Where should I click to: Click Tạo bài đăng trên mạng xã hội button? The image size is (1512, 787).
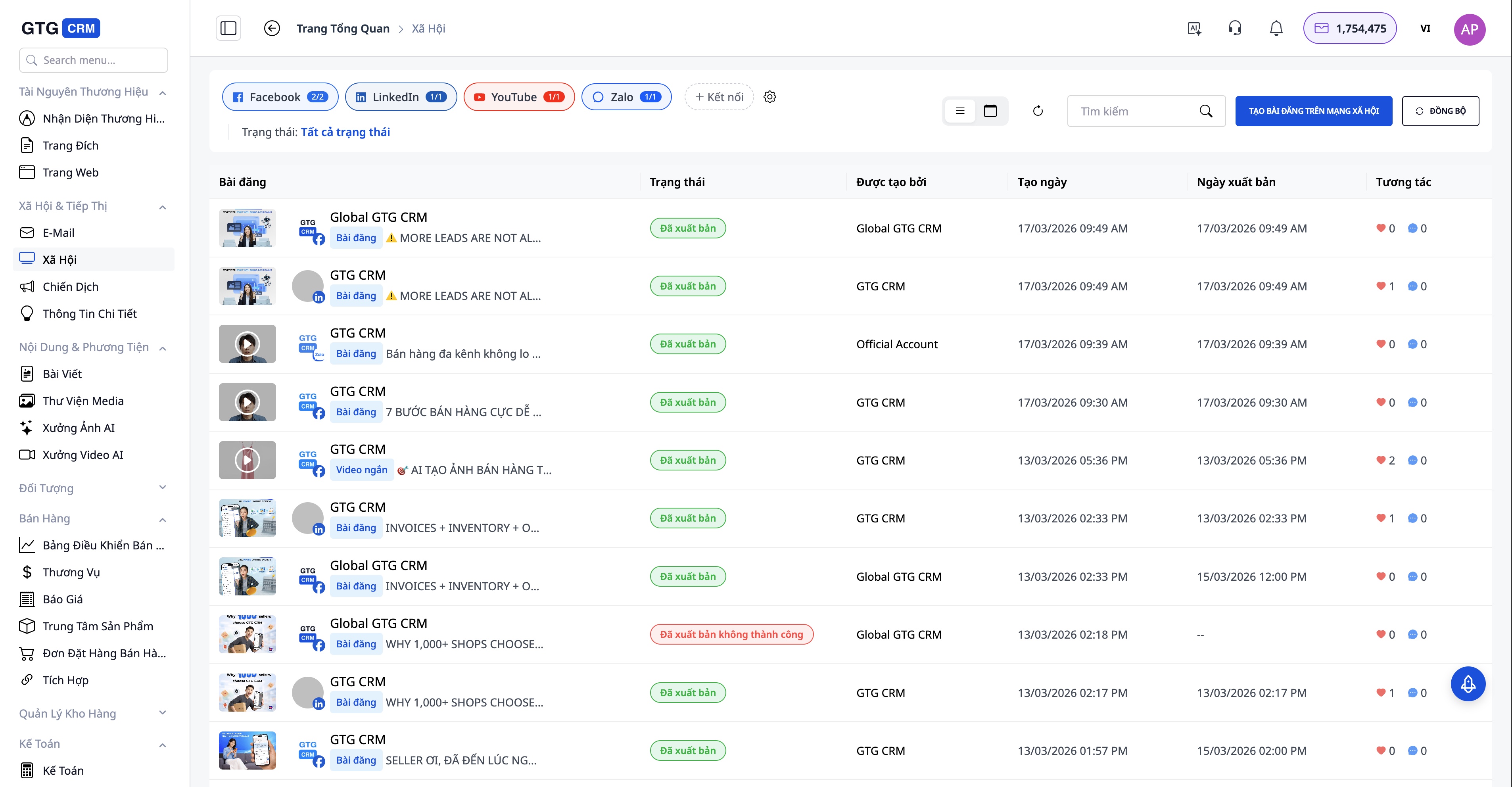coord(1314,111)
